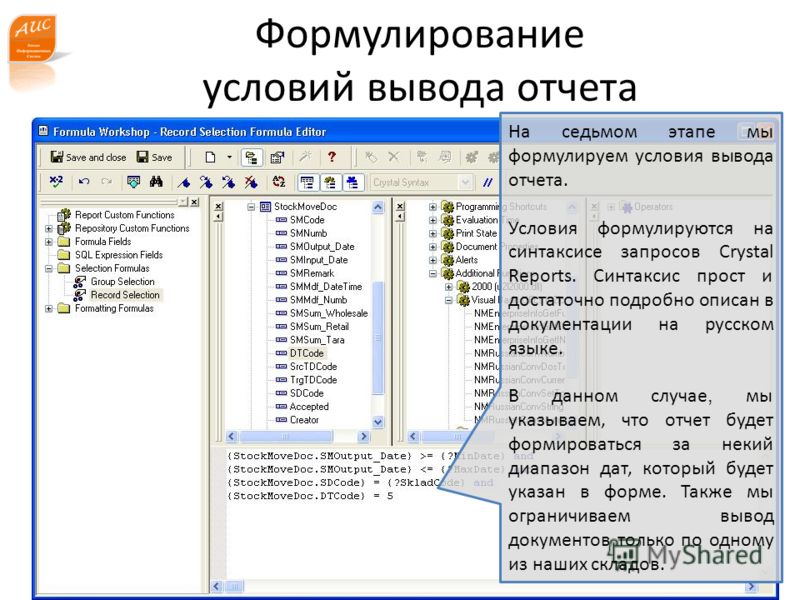Select the SMSum_Wholesale field
This screenshot has height=600, width=800.
[x=329, y=313]
